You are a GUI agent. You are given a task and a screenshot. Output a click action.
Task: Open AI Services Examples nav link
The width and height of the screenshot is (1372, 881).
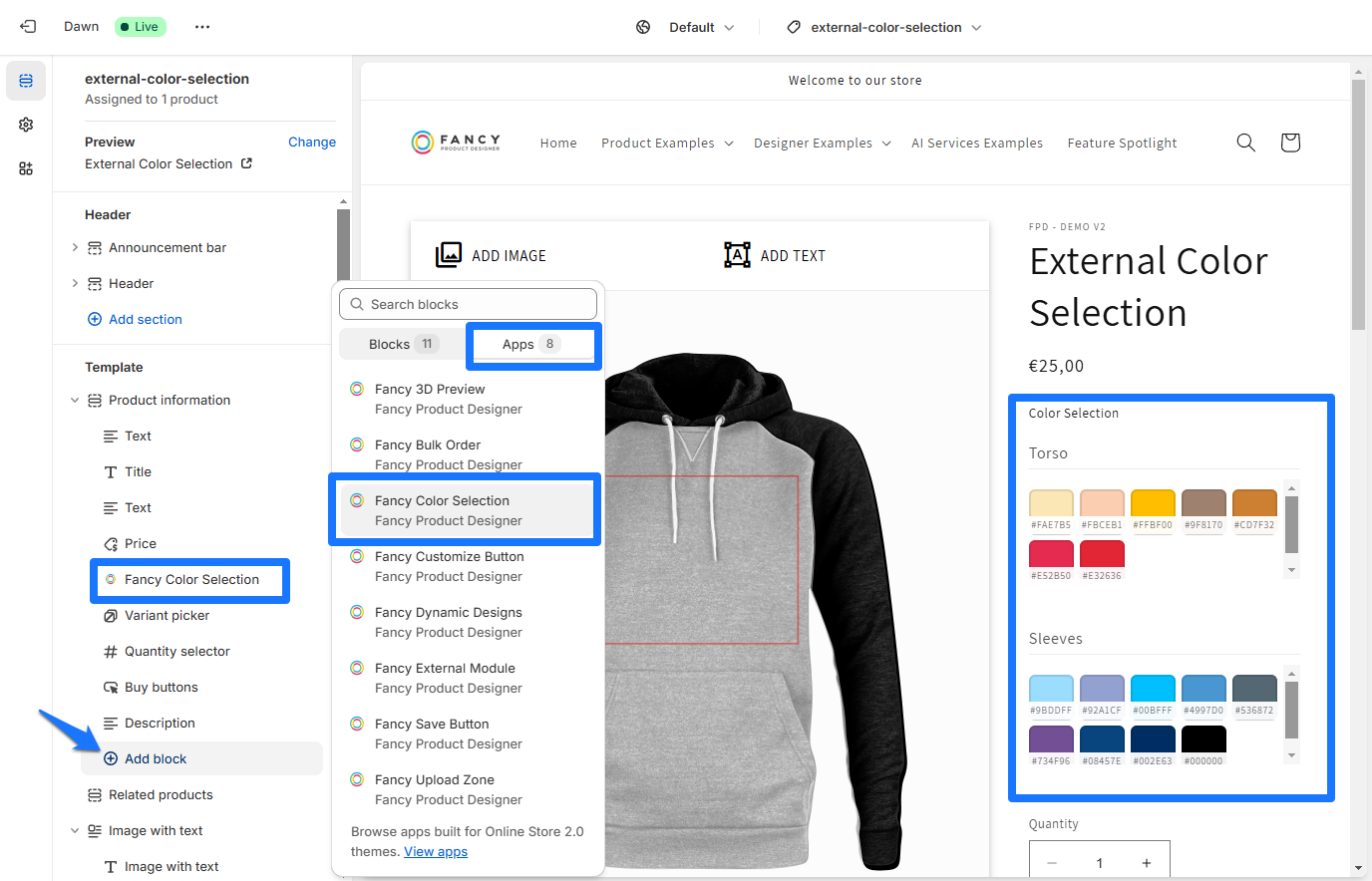tap(977, 143)
